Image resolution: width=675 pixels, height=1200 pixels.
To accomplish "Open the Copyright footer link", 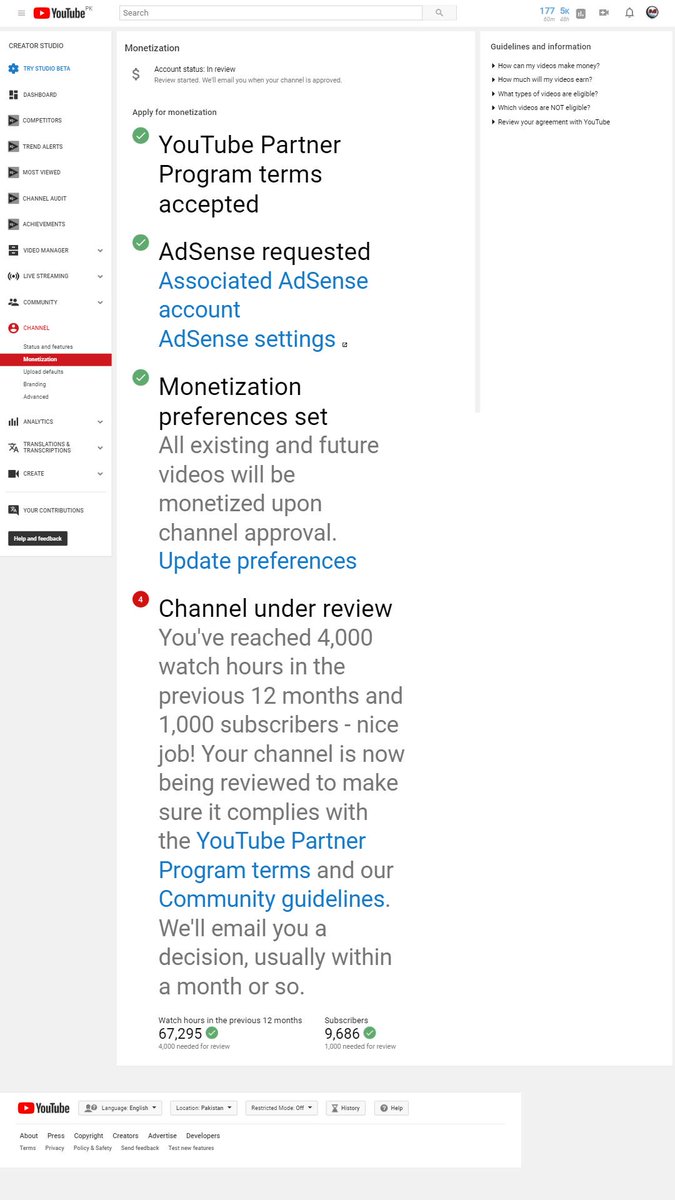I will [88, 1136].
